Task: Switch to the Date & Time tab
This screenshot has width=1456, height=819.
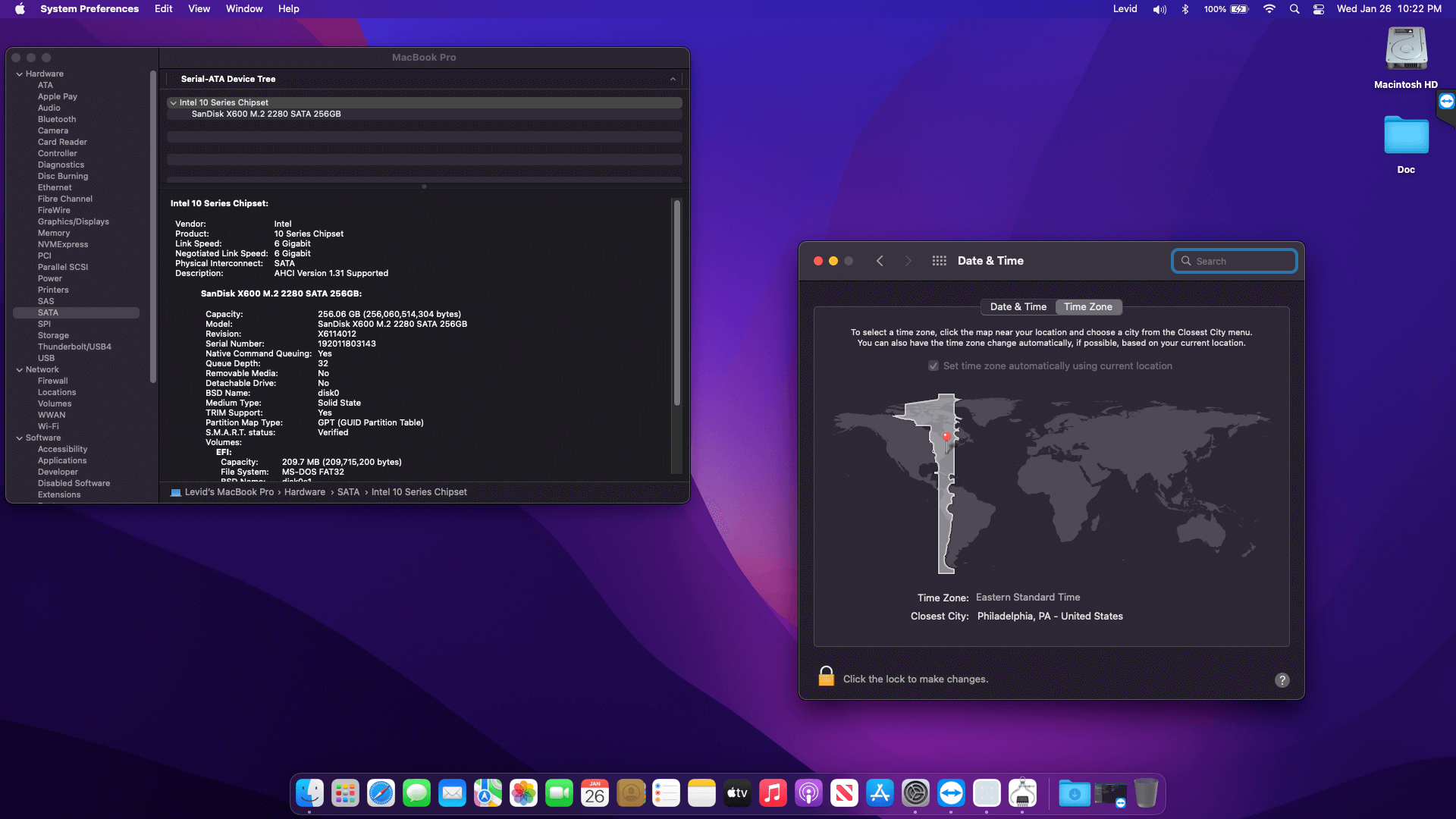Action: [1018, 307]
